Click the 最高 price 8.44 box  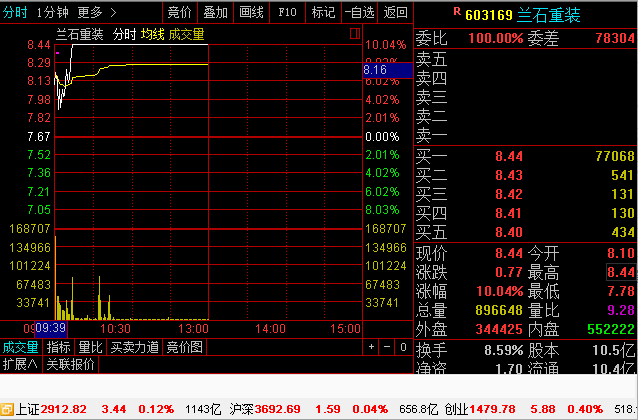[x=621, y=272]
